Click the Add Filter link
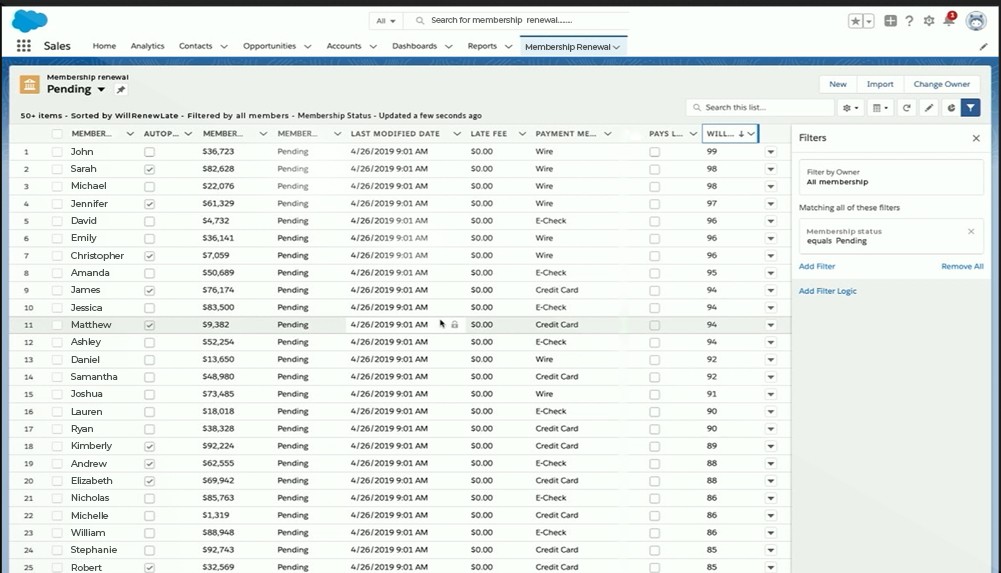 817,266
